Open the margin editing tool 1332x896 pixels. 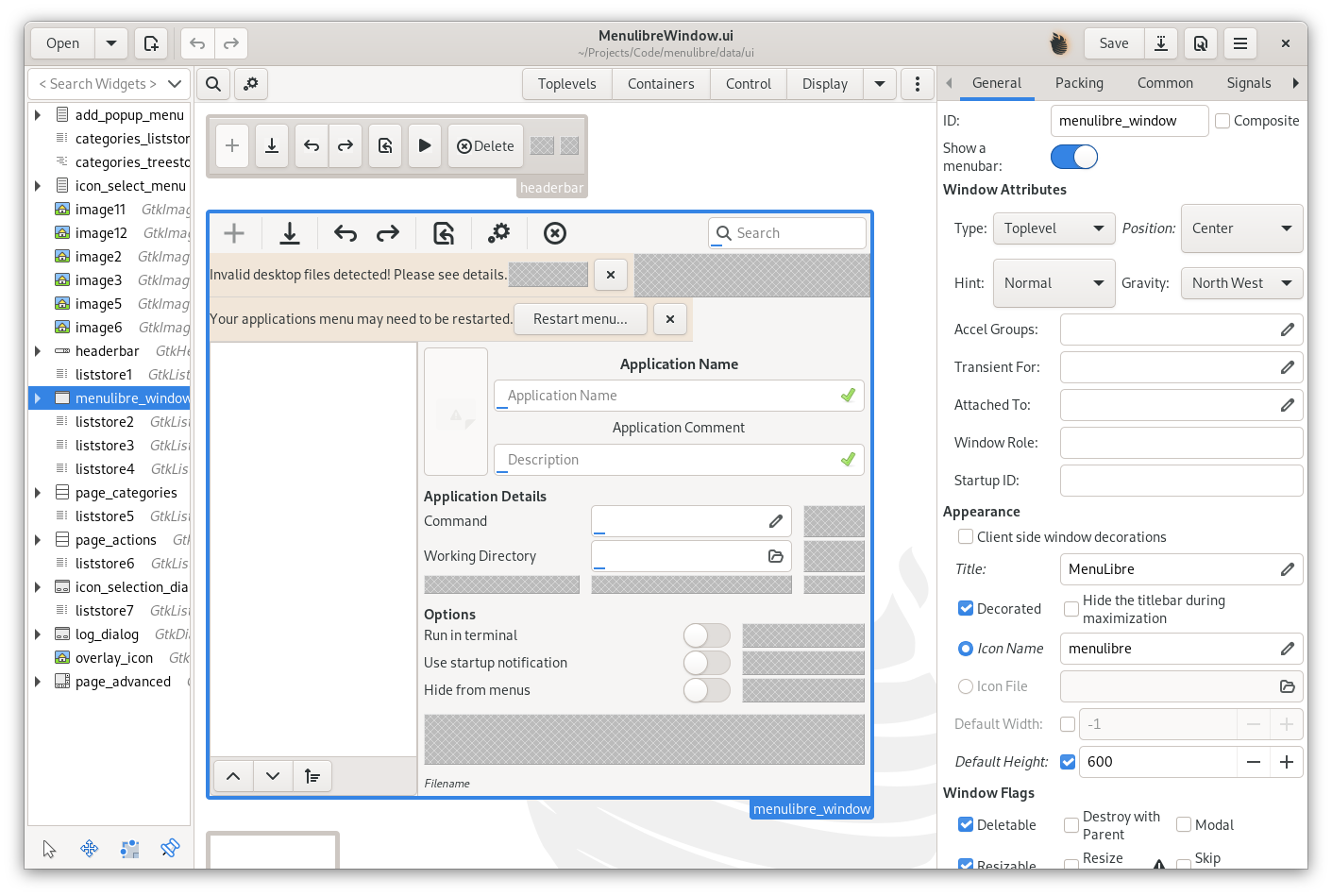(x=129, y=848)
